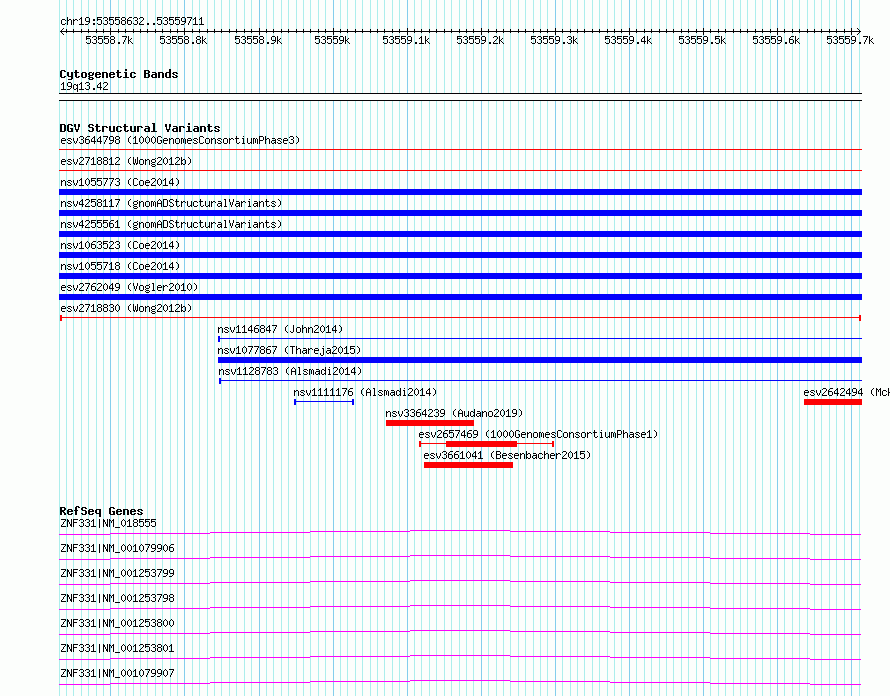This screenshot has width=890, height=696.
Task: Open transcript ZNF331|NM_001253800
Action: (x=117, y=623)
